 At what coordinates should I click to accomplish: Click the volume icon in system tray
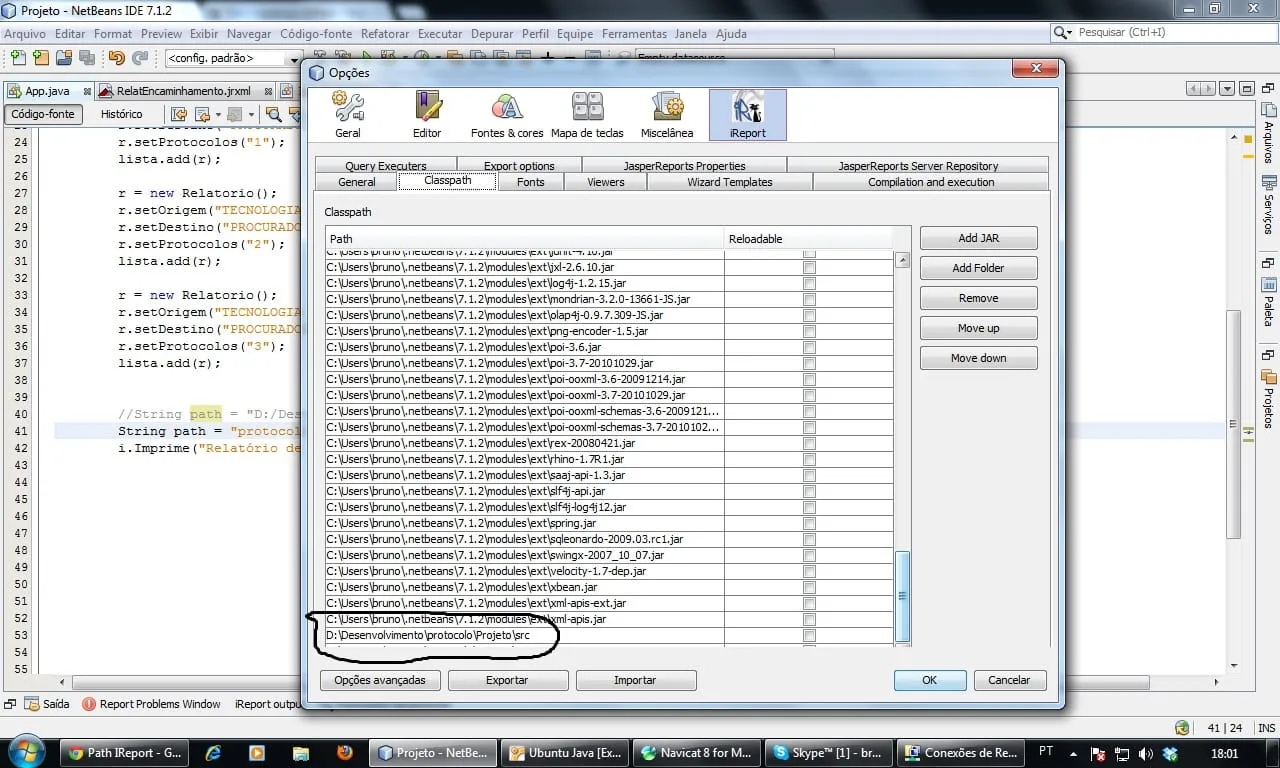click(1144, 753)
